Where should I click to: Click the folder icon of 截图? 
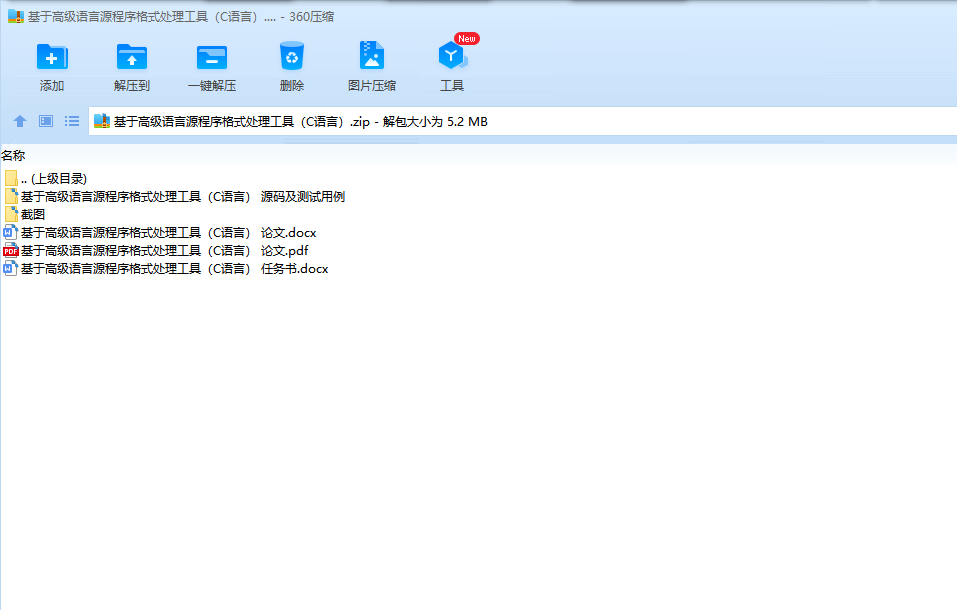click(x=11, y=214)
